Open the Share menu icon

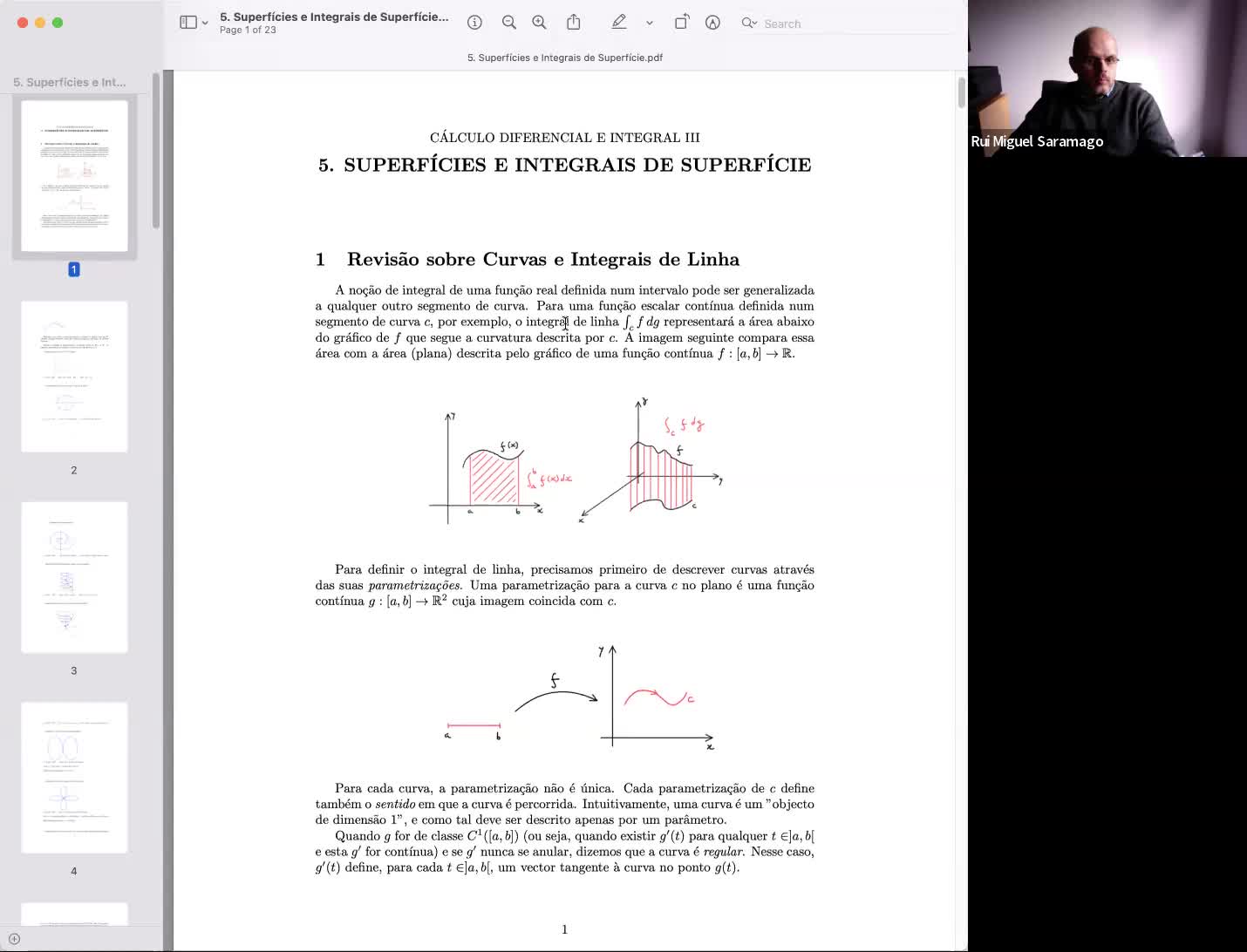(x=574, y=23)
